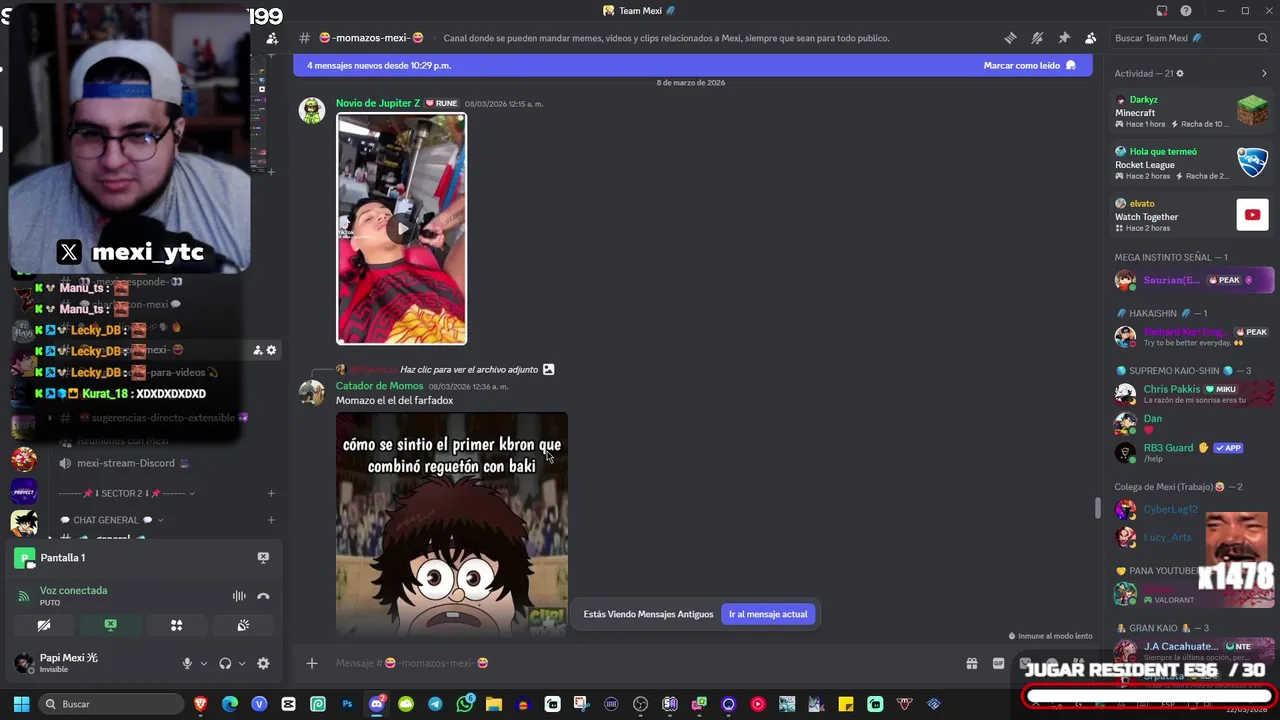
Task: Open Photoshop from taskbar
Action: pos(347,704)
